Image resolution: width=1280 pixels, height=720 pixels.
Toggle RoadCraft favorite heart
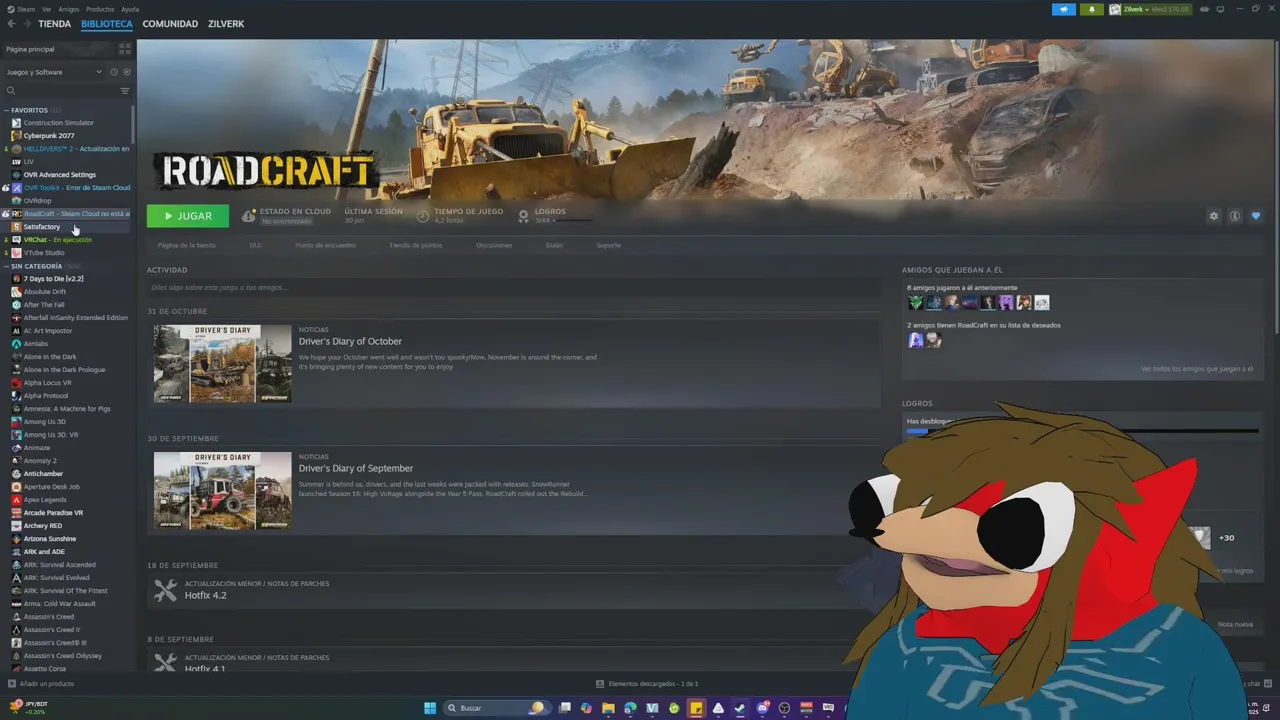tap(1256, 216)
